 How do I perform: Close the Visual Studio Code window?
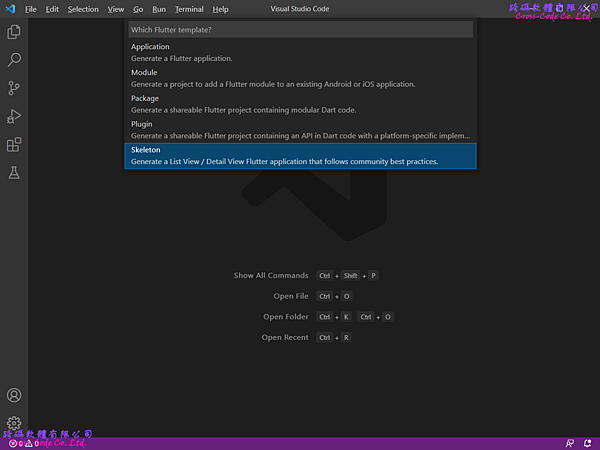(x=587, y=8)
